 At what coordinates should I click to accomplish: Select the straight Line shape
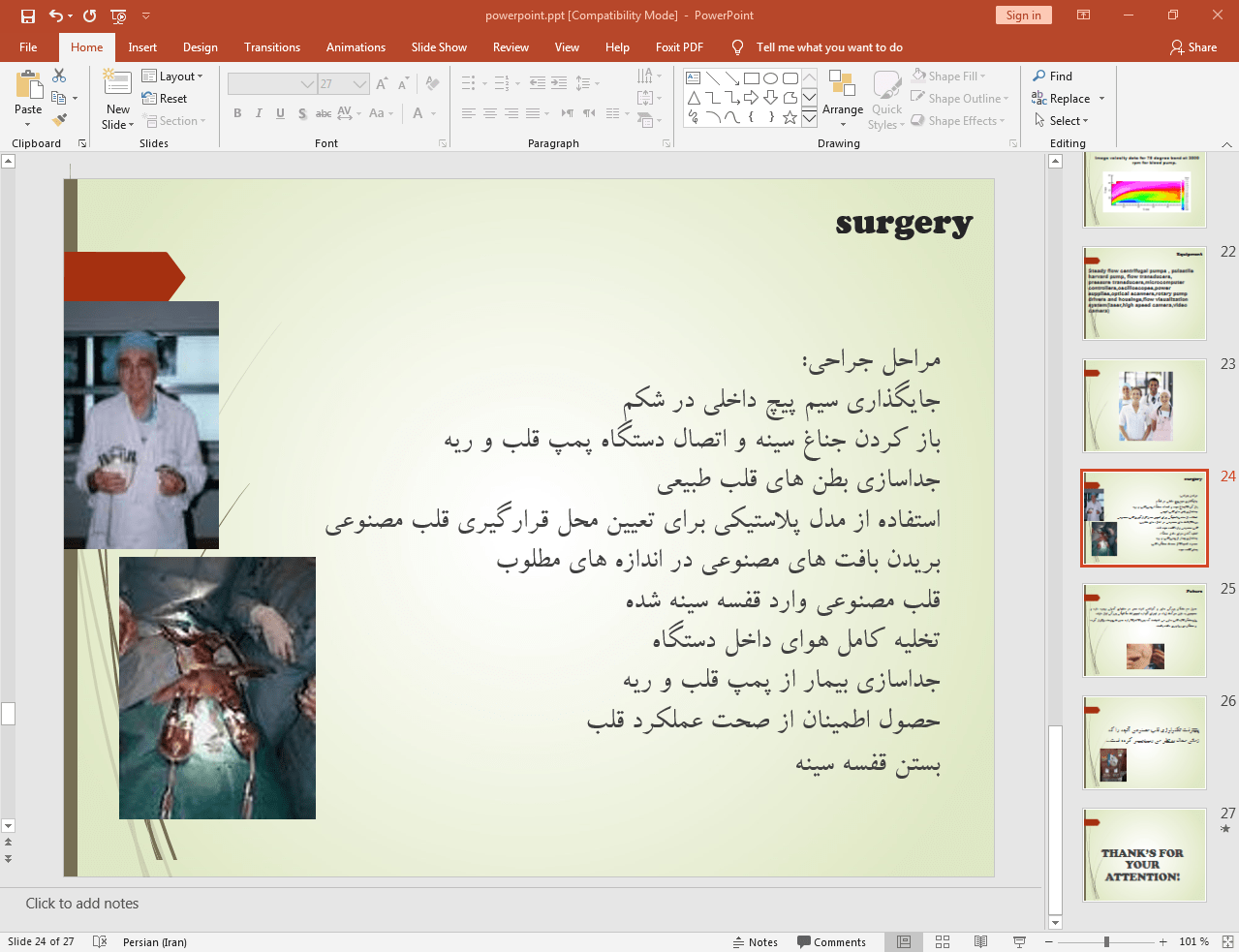pos(712,78)
